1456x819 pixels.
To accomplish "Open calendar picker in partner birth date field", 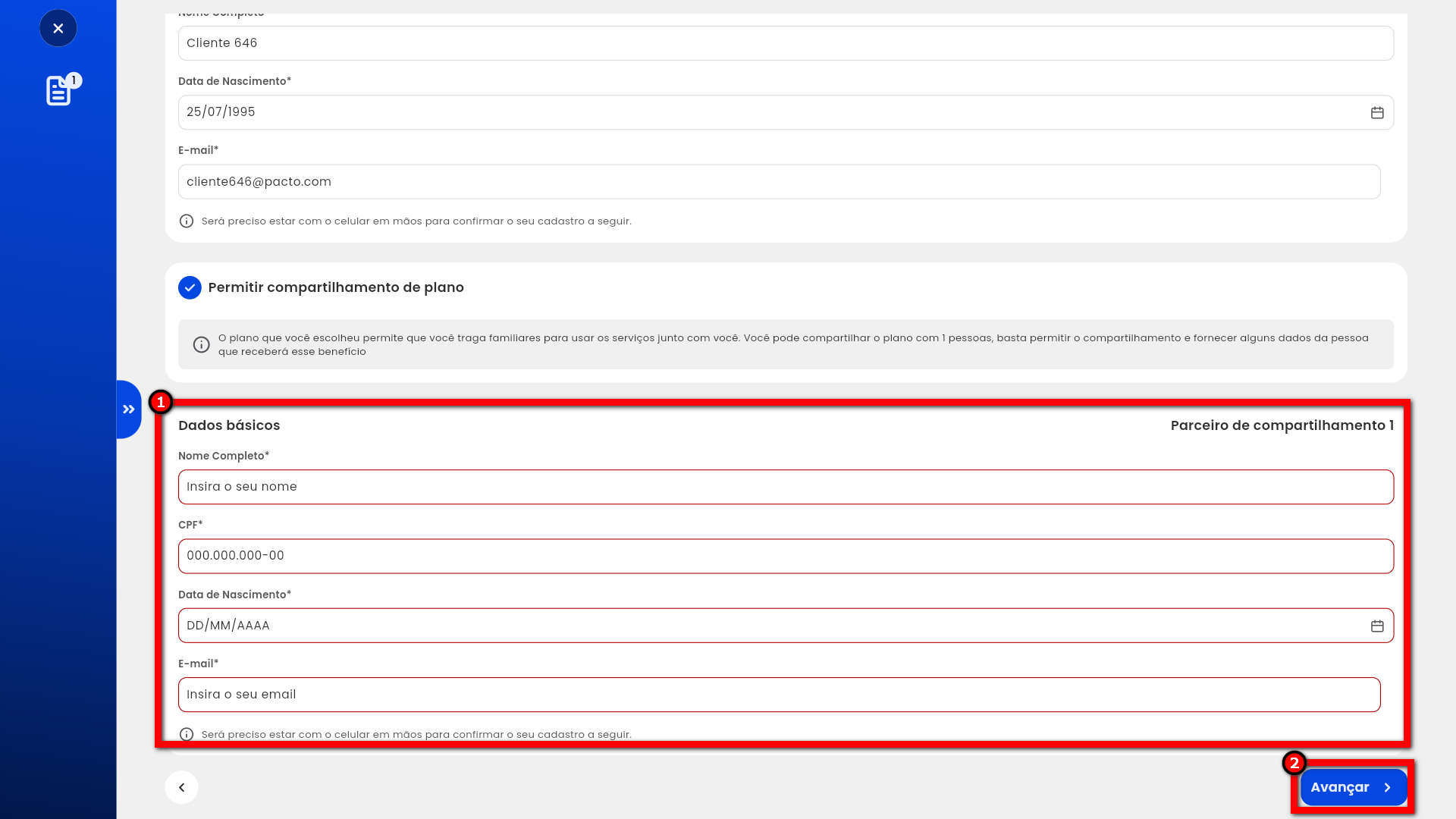I will tap(1377, 626).
